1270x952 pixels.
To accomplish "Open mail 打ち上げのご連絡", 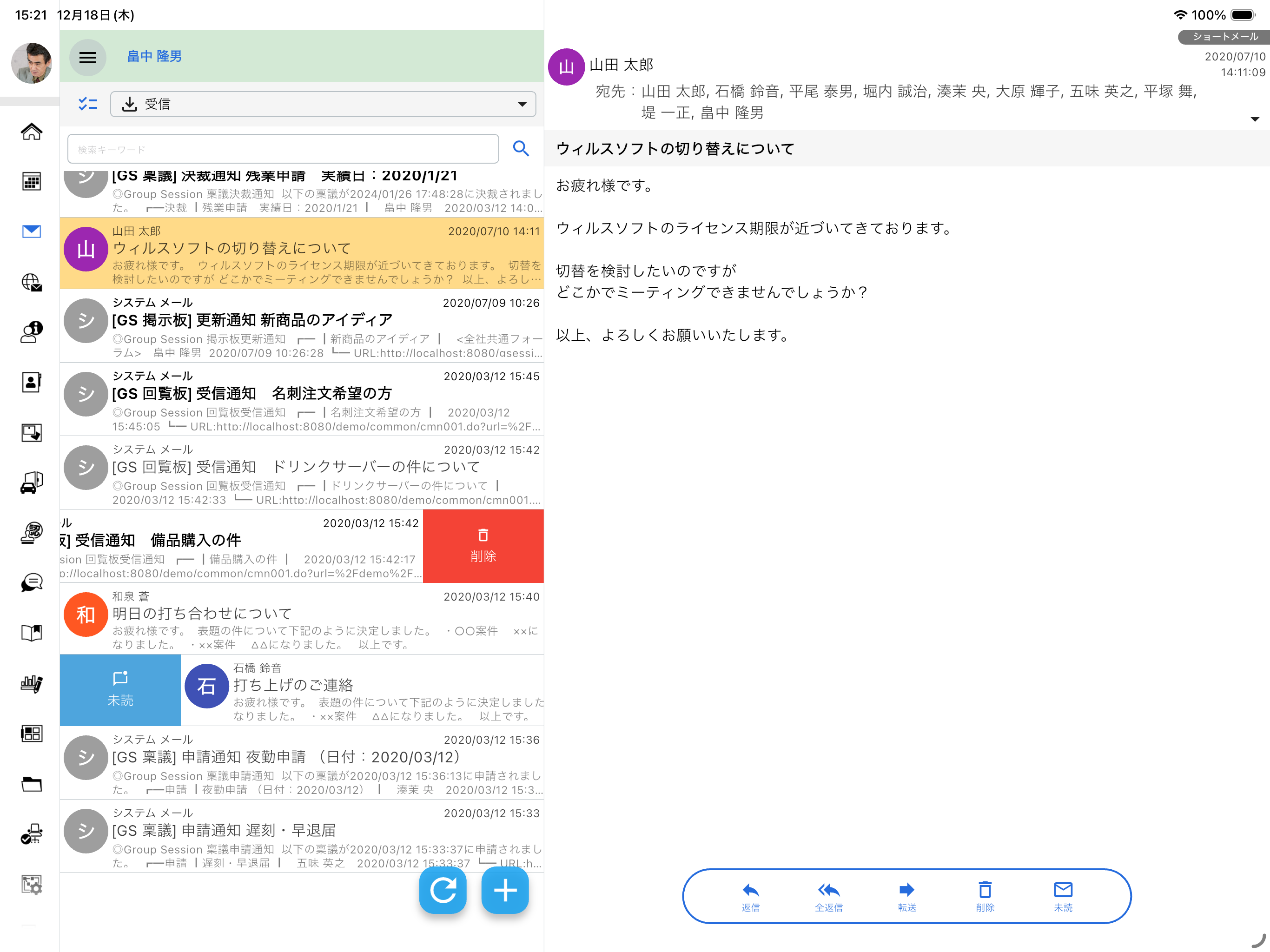I will [x=362, y=690].
